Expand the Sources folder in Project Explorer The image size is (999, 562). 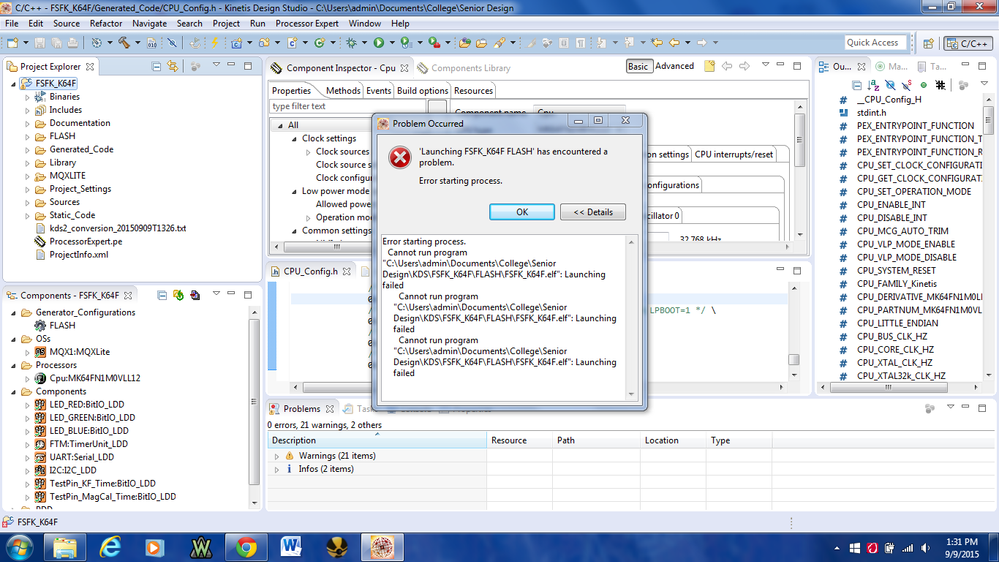[x=27, y=202]
